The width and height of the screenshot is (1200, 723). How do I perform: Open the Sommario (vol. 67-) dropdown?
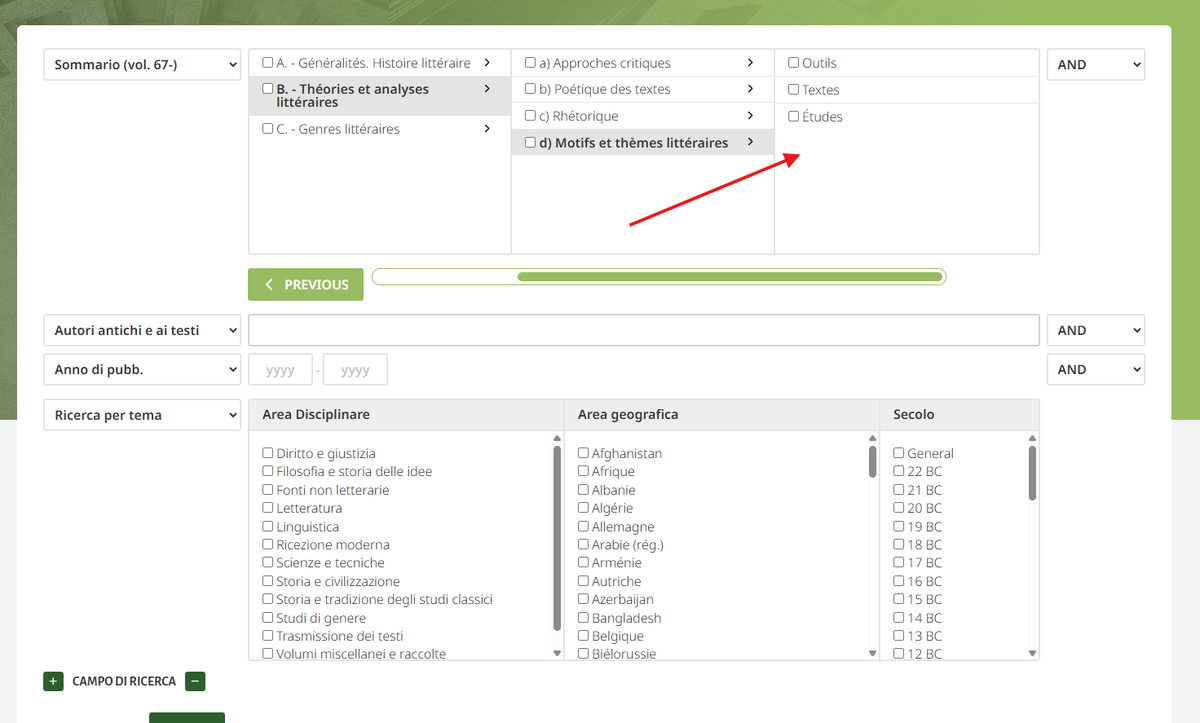tap(142, 65)
